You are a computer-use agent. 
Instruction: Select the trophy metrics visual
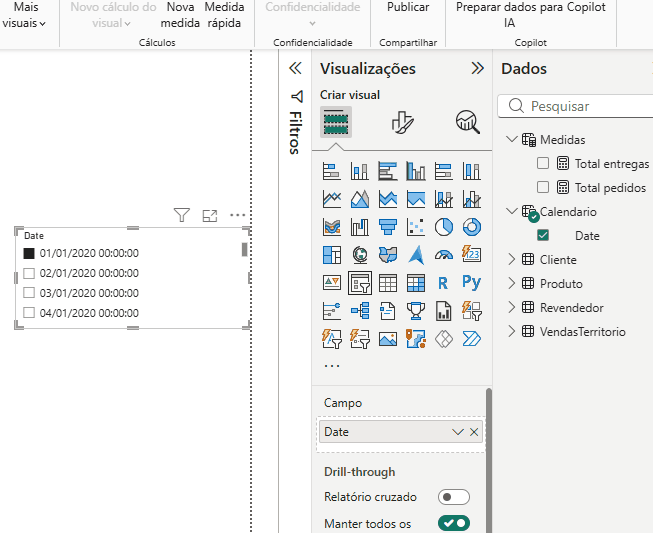pos(416,311)
